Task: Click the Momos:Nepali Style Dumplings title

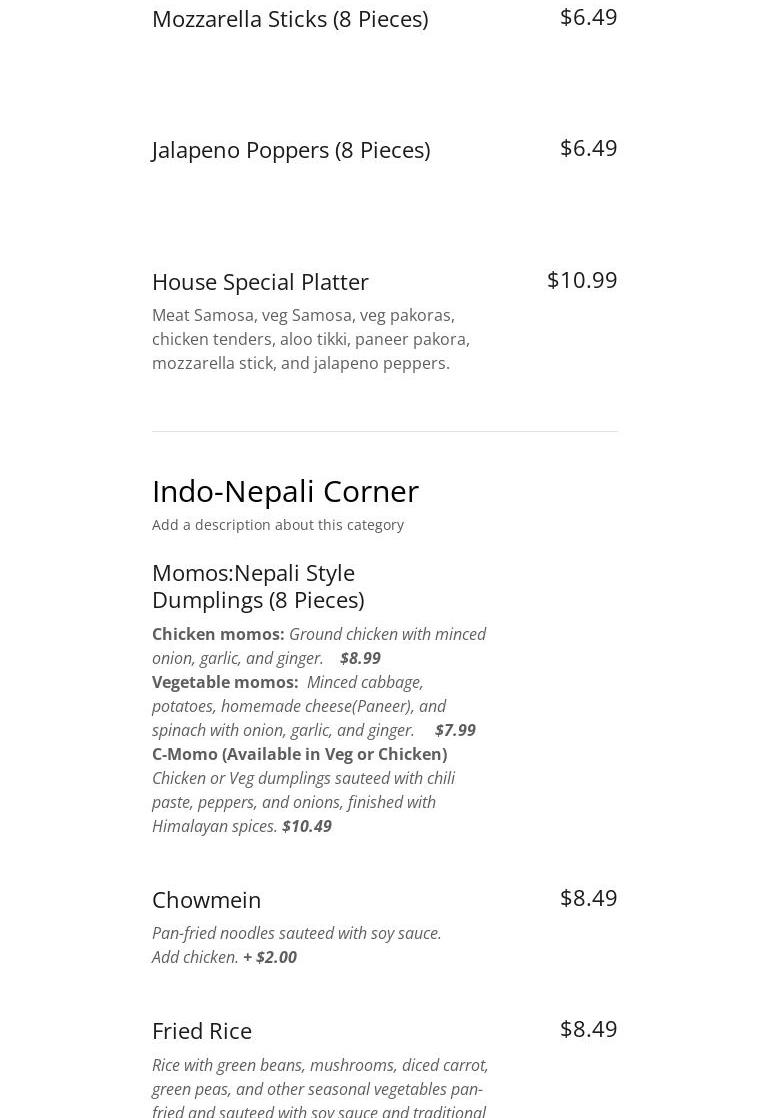Action: (257, 586)
